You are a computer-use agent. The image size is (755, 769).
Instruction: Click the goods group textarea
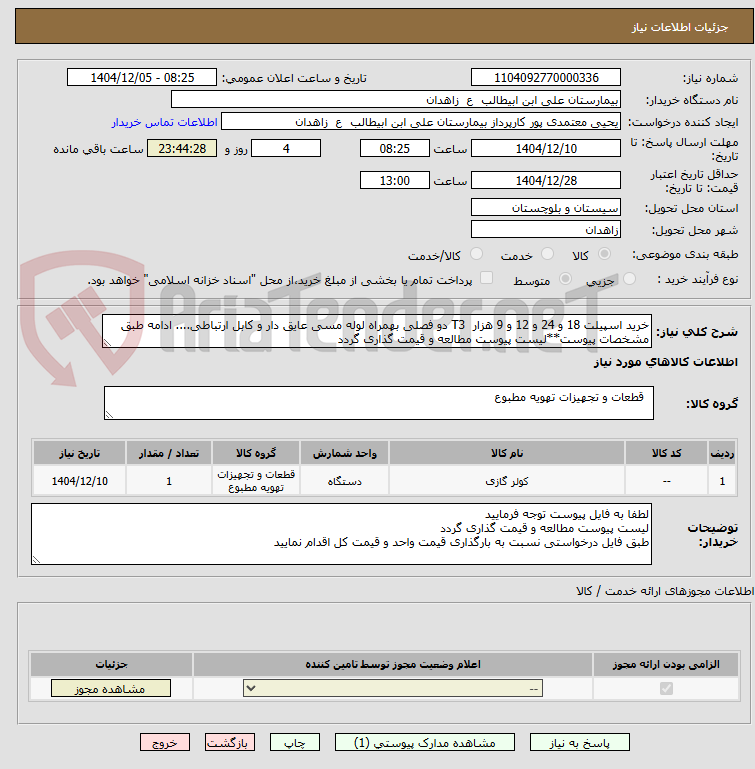pos(379,403)
